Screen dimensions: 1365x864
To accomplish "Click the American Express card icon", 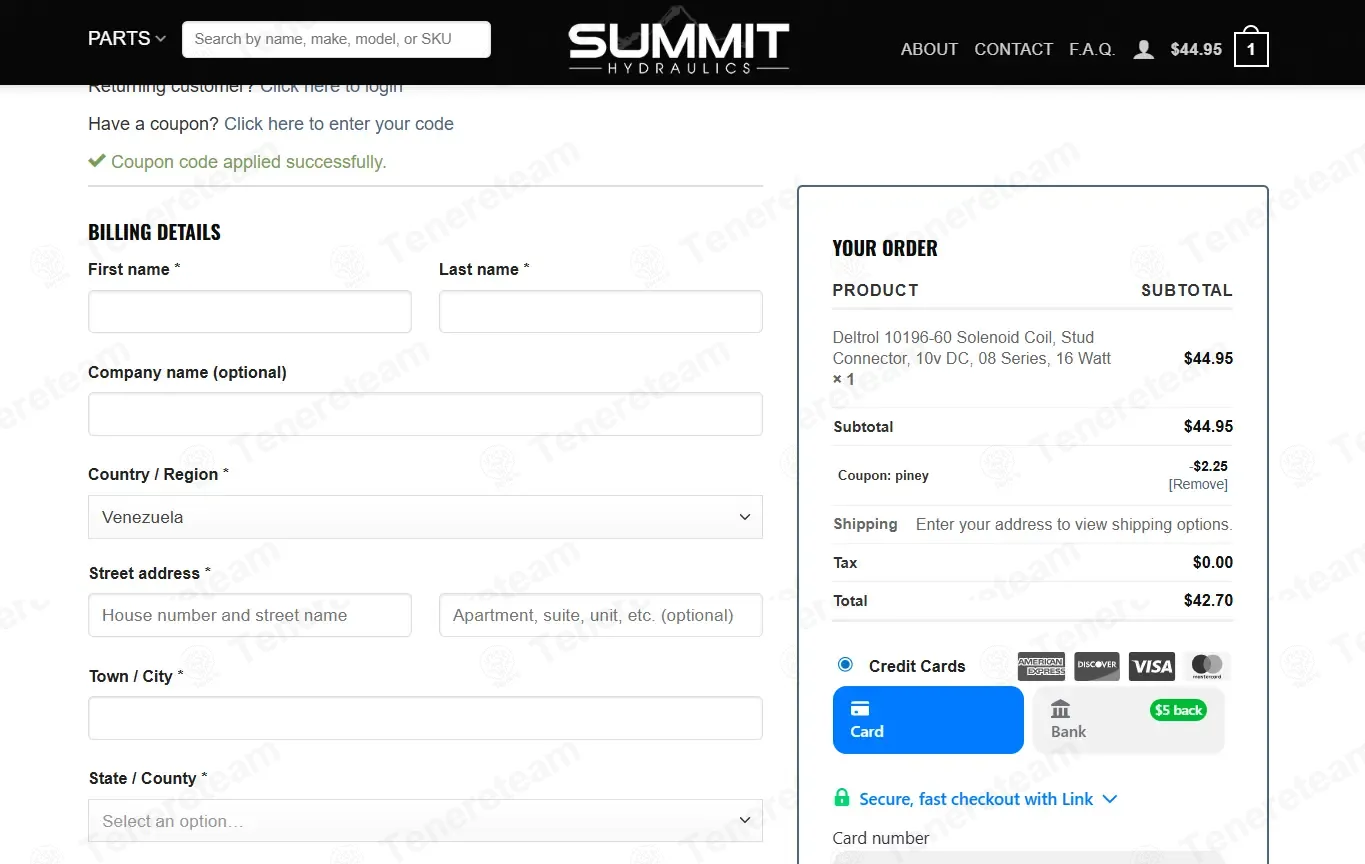I will (x=1041, y=666).
